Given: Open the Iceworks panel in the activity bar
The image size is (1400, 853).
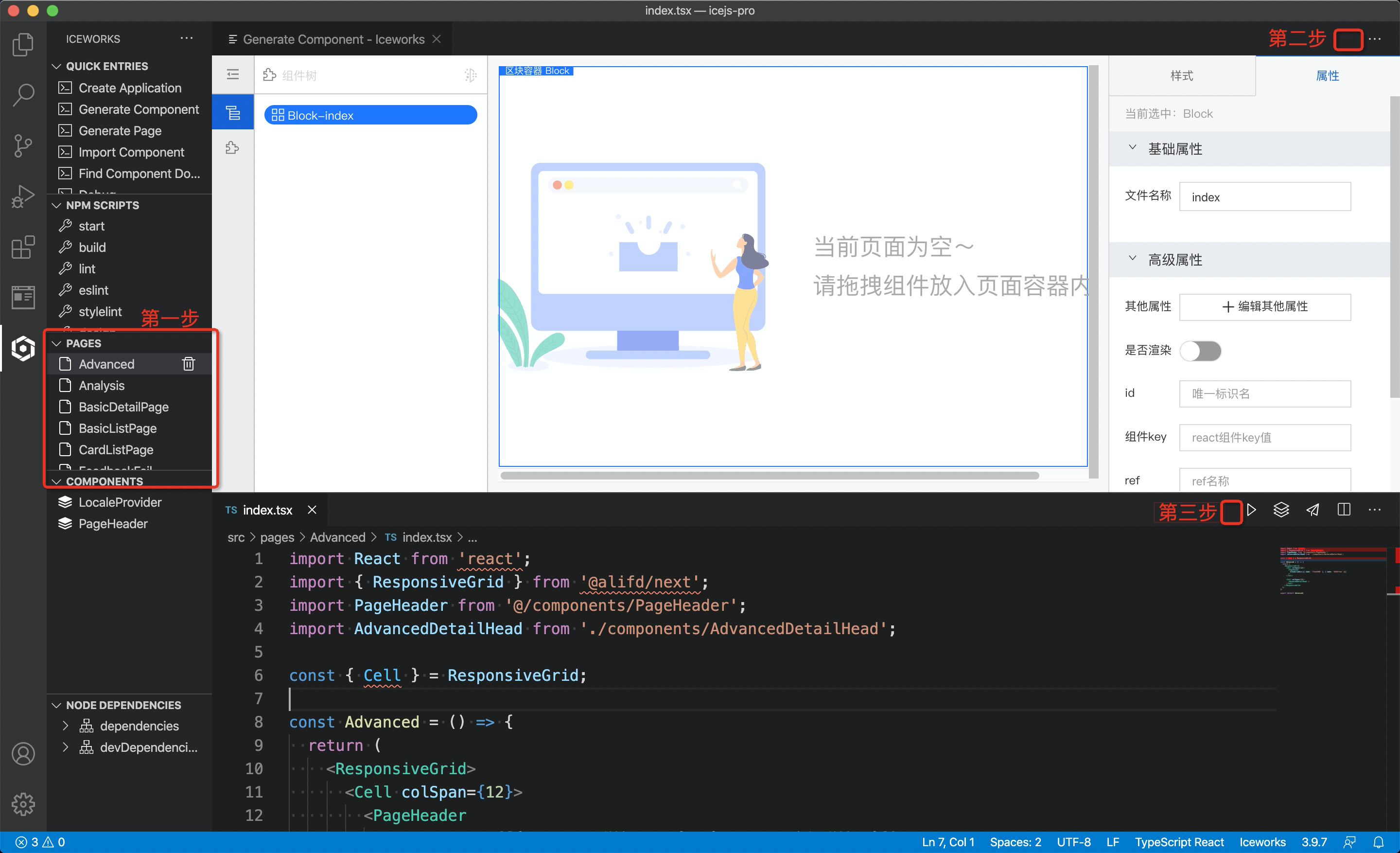Looking at the screenshot, I should point(23,348).
